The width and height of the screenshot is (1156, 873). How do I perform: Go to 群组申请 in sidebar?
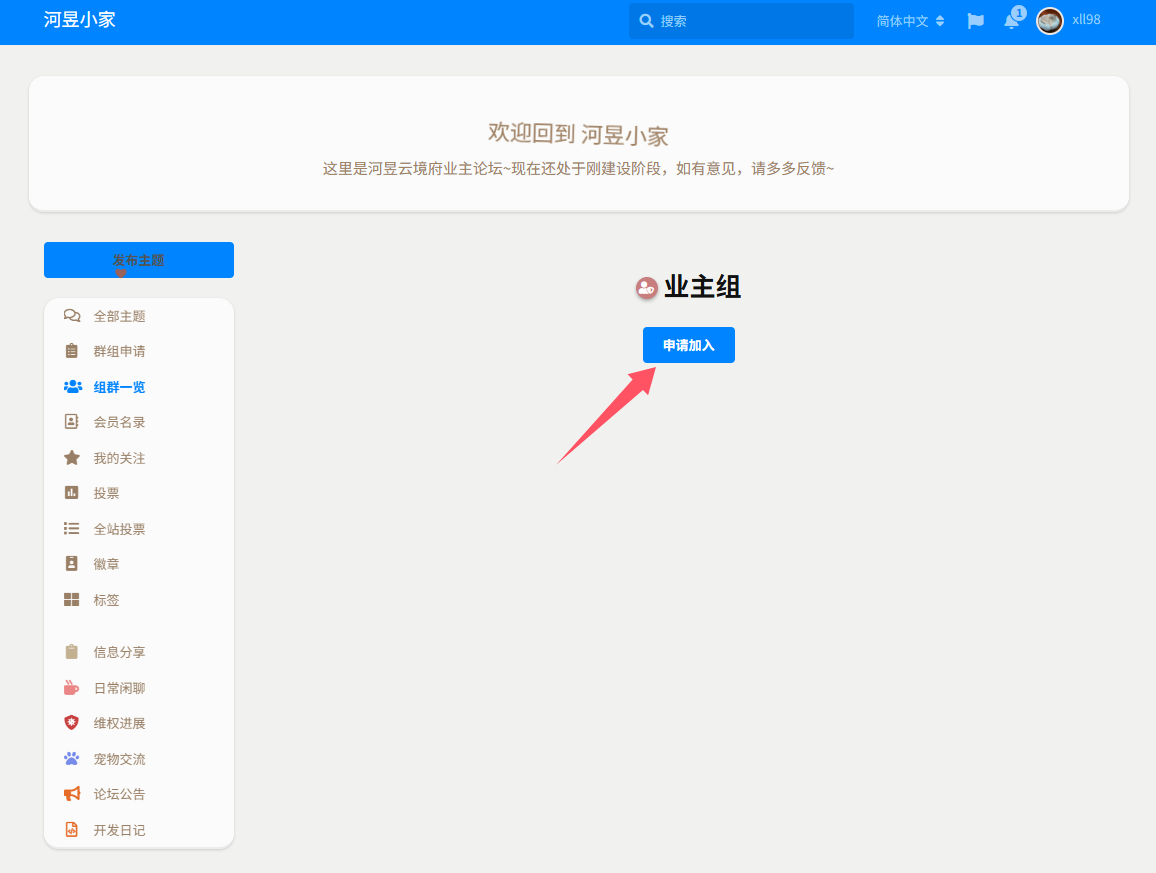pyautogui.click(x=119, y=351)
